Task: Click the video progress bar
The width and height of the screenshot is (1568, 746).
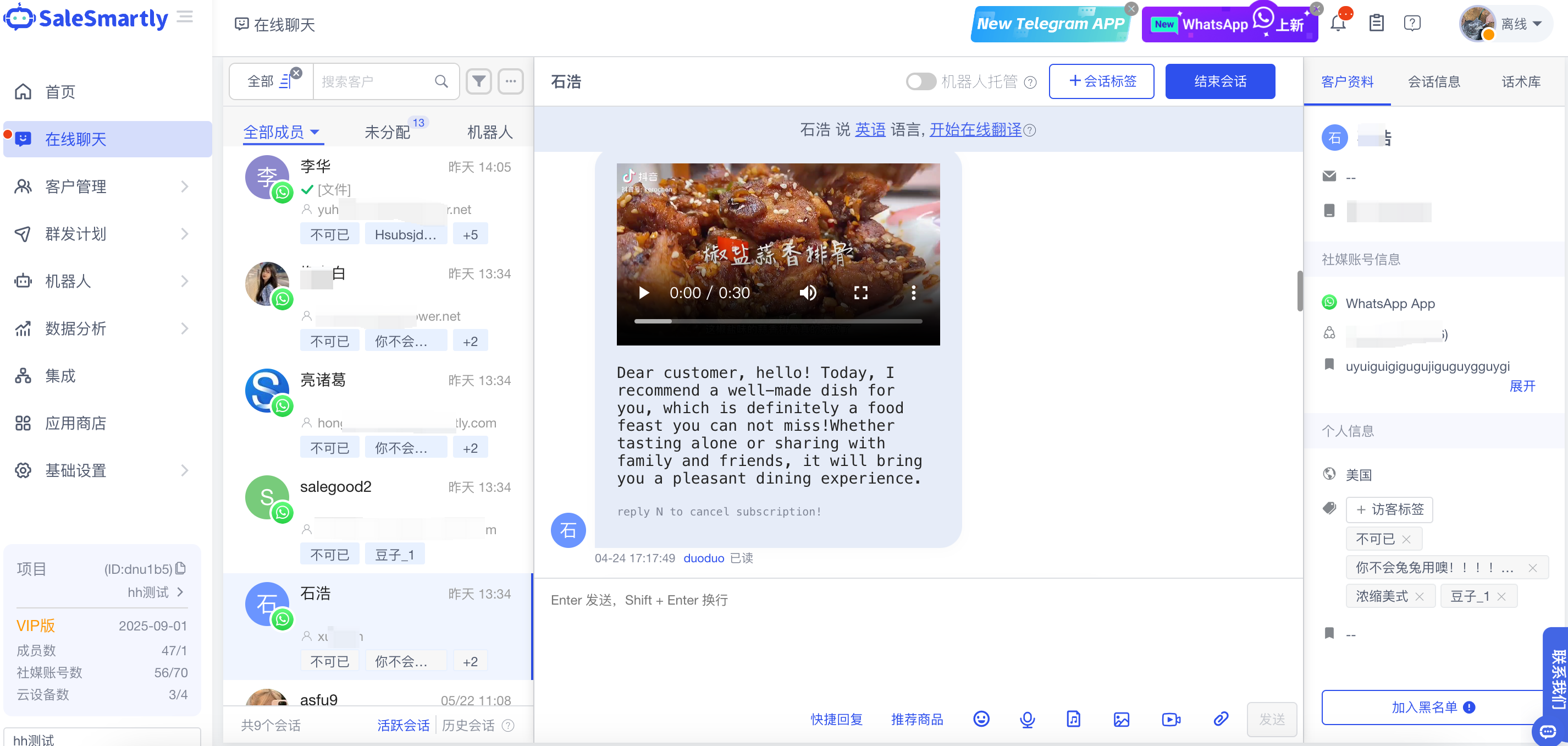Action: [x=777, y=321]
